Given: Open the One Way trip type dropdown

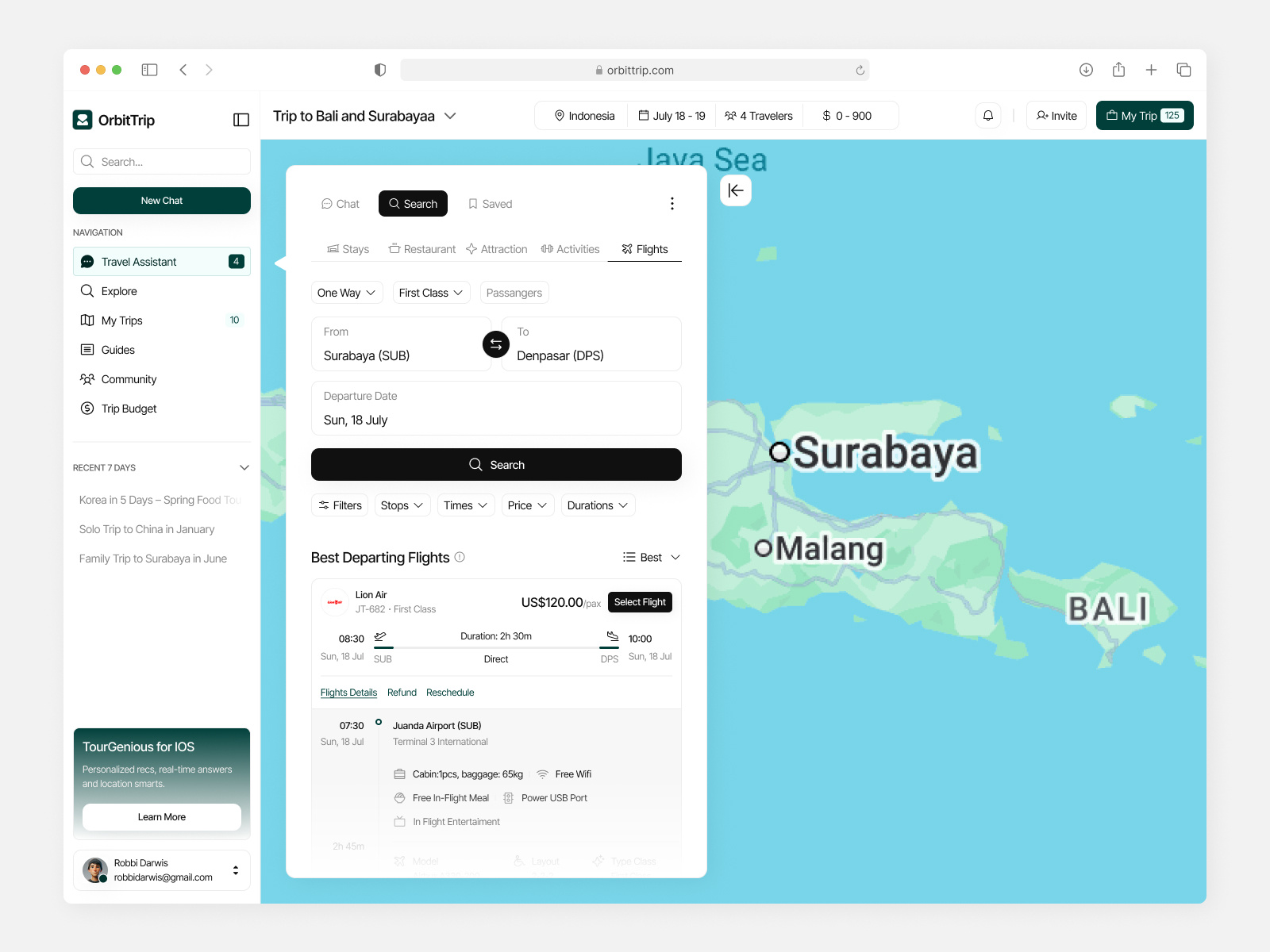Looking at the screenshot, I should pyautogui.click(x=347, y=293).
